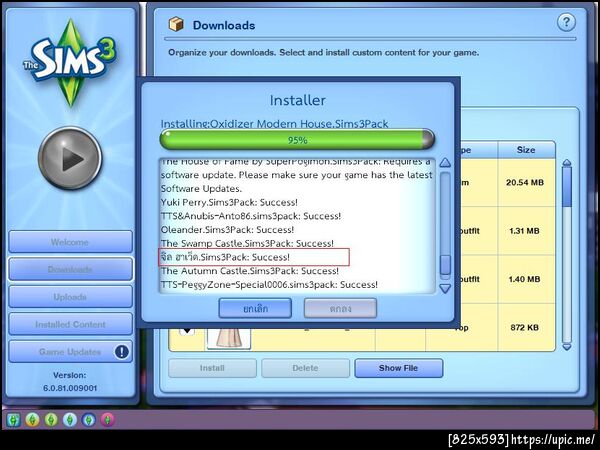Click the round Play game button
This screenshot has height=450, width=600.
70,158
